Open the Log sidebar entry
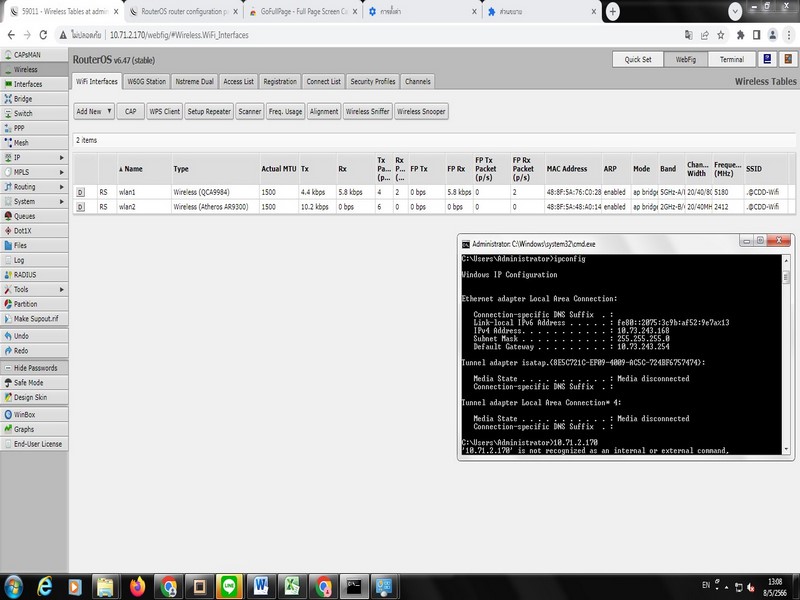The image size is (800, 600). [34, 260]
